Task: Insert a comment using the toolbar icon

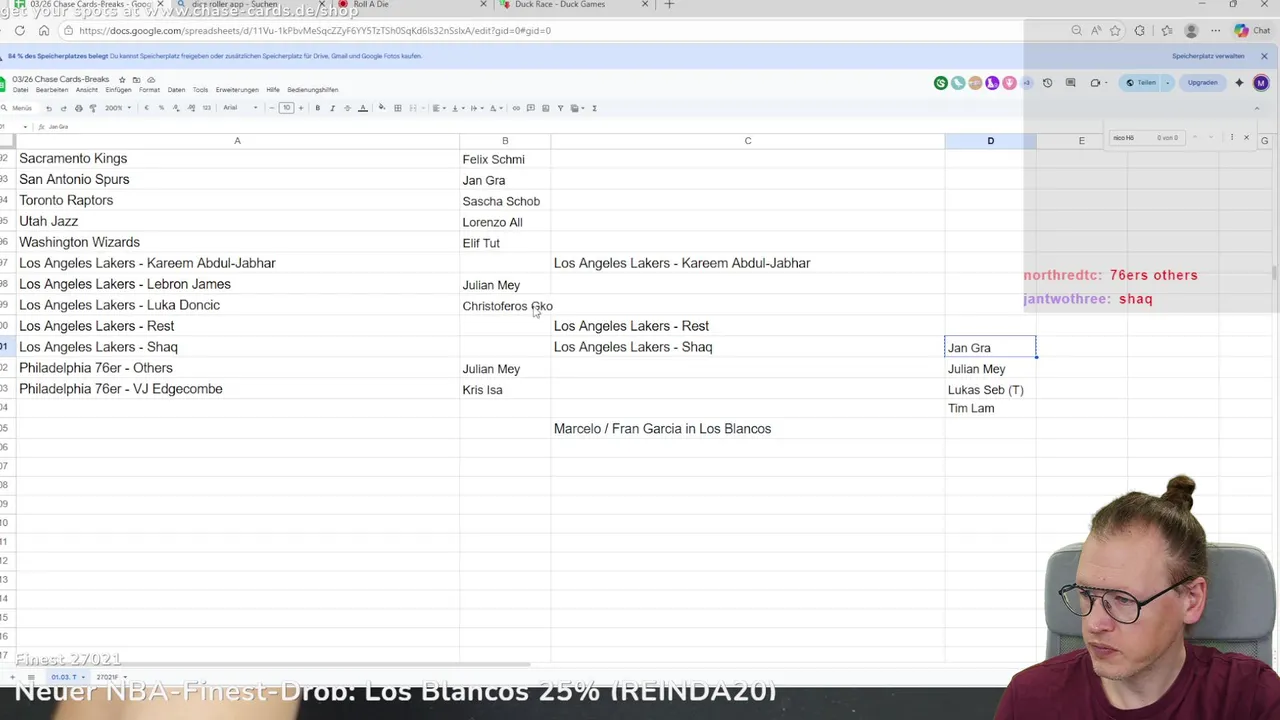Action: (531, 108)
